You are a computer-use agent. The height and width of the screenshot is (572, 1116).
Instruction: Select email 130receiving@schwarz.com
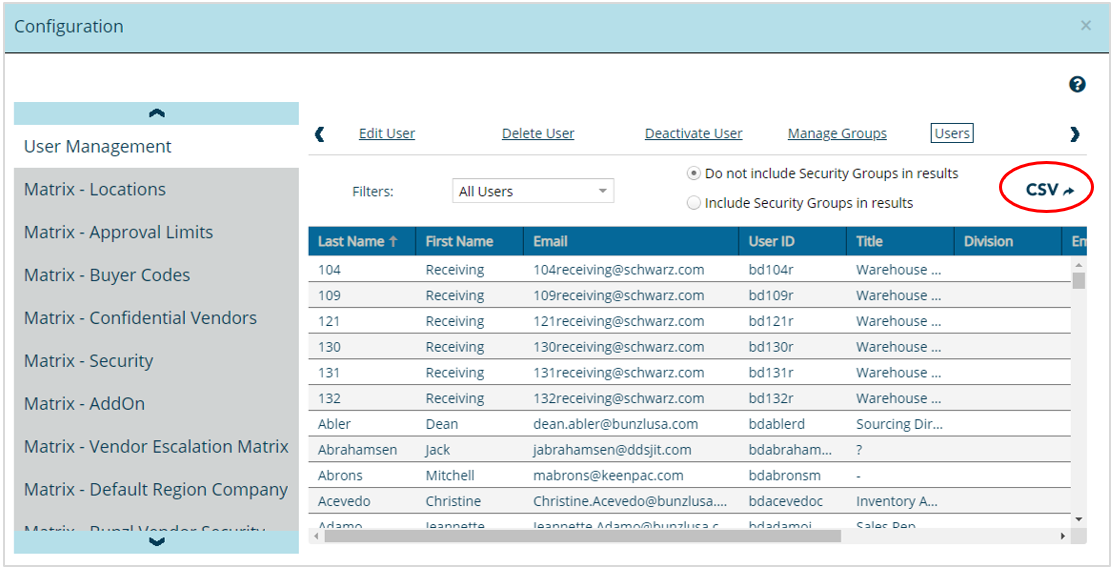point(618,347)
